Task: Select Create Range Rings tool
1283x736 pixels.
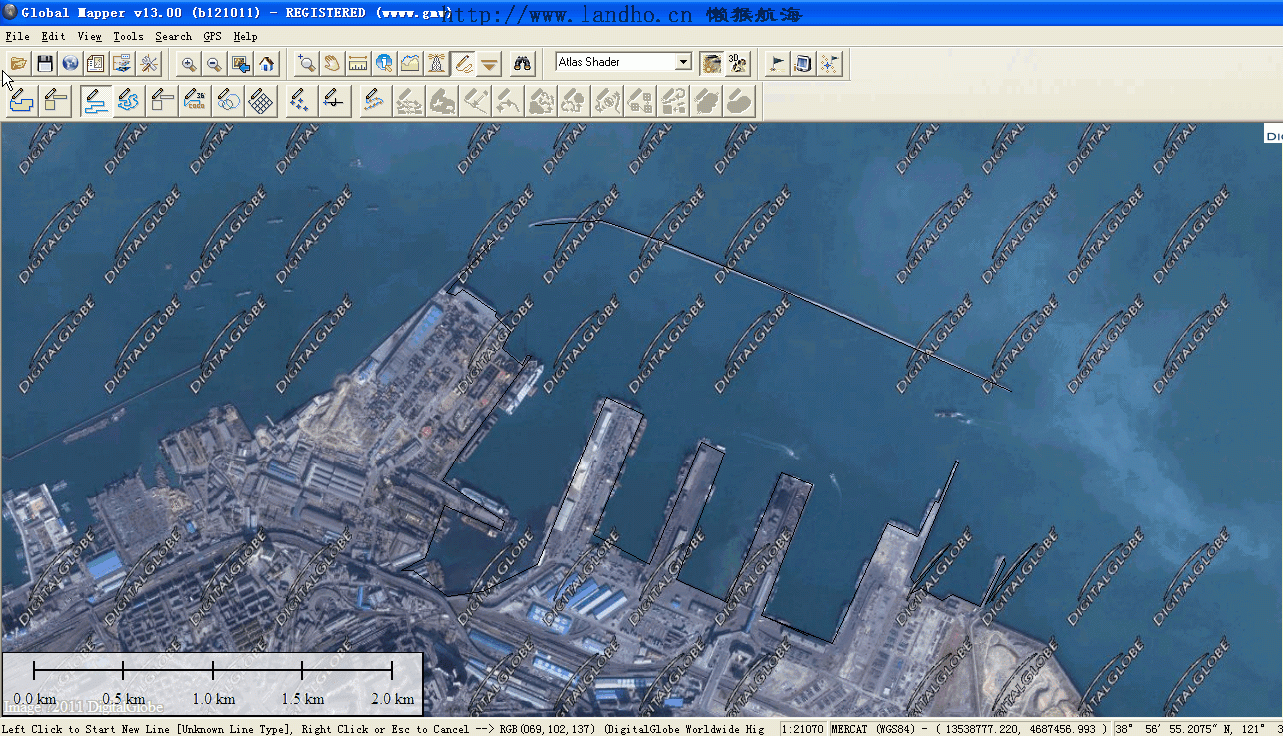Action: click(x=228, y=101)
